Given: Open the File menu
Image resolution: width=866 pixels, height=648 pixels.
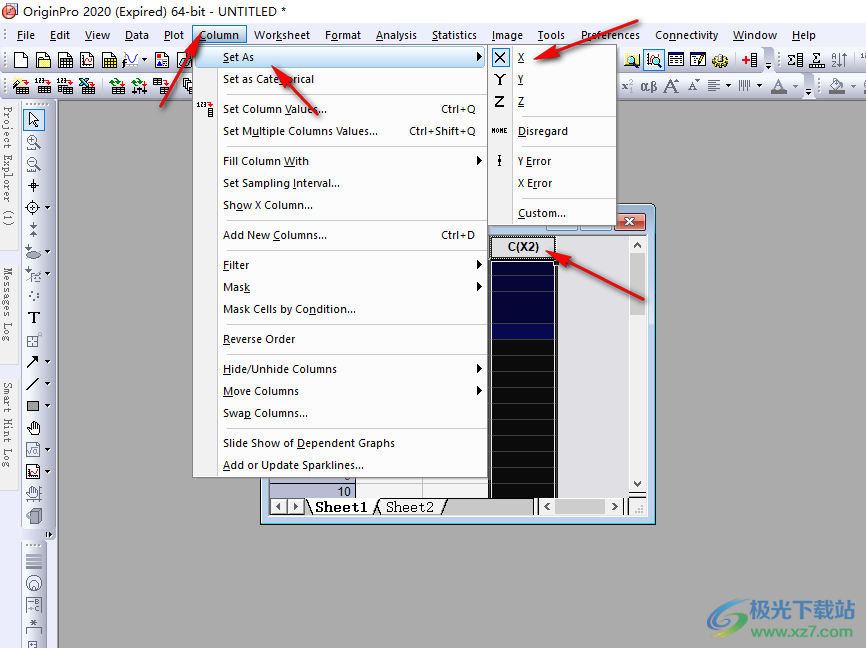Looking at the screenshot, I should pos(25,35).
